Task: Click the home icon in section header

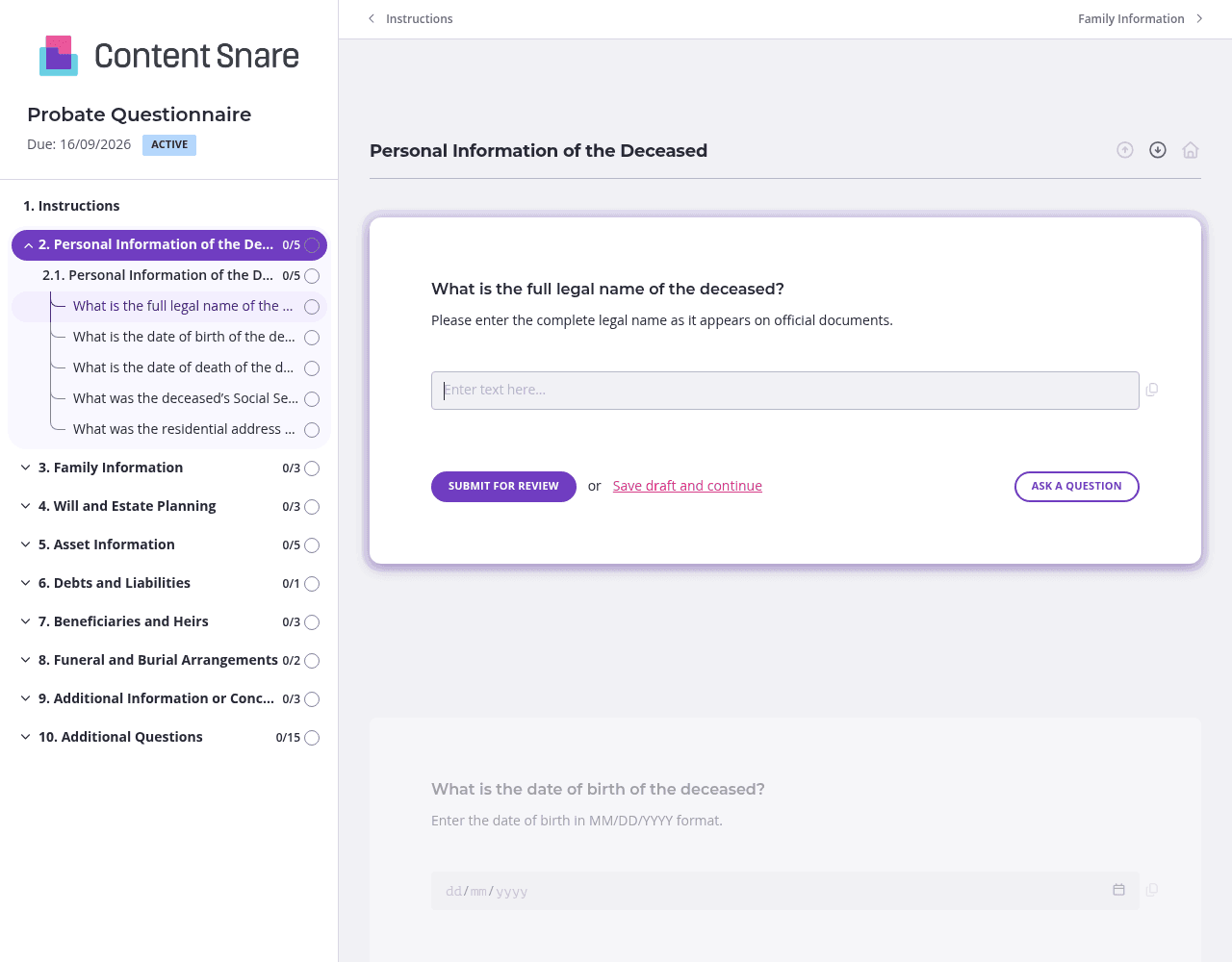Action: point(1191,150)
